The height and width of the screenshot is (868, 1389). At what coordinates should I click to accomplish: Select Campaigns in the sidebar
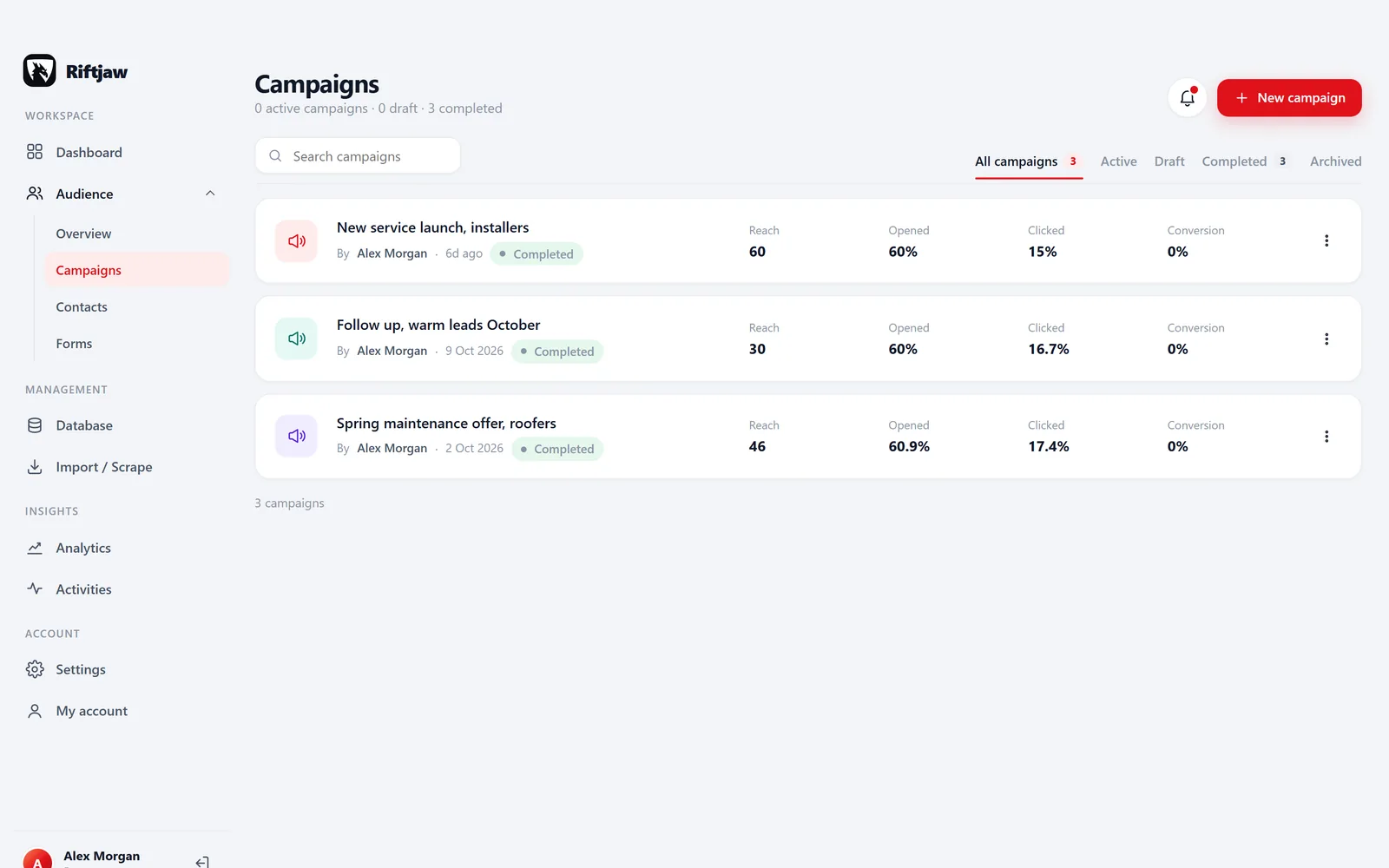coord(137,270)
